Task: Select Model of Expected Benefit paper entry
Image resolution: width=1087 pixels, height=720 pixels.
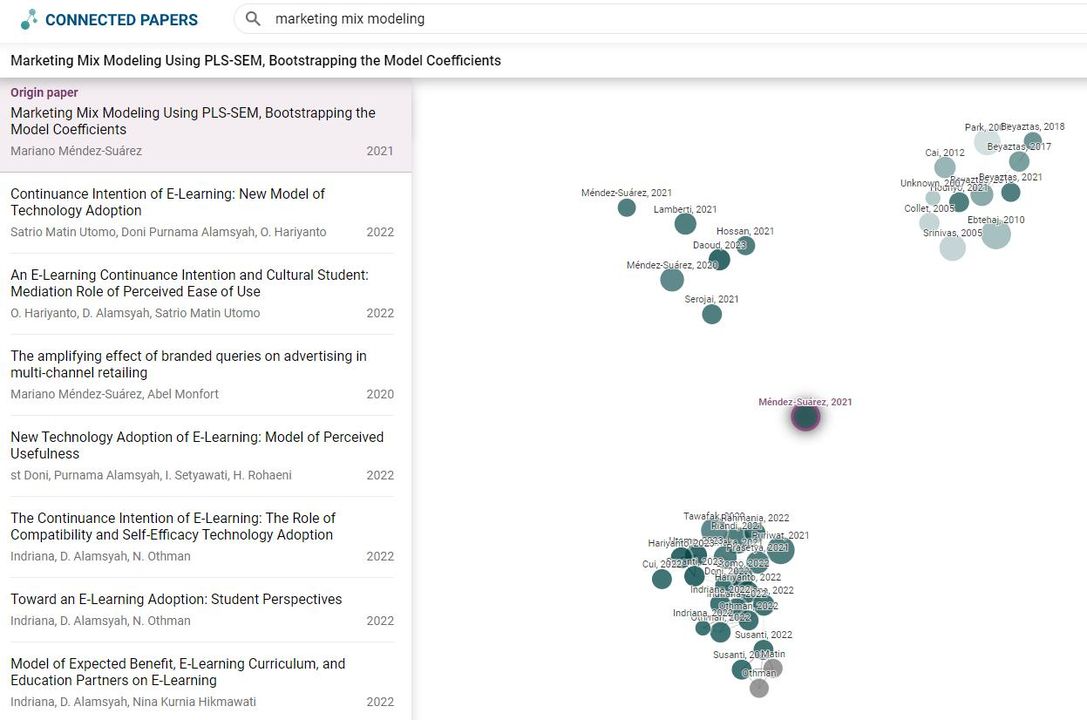Action: (x=202, y=682)
